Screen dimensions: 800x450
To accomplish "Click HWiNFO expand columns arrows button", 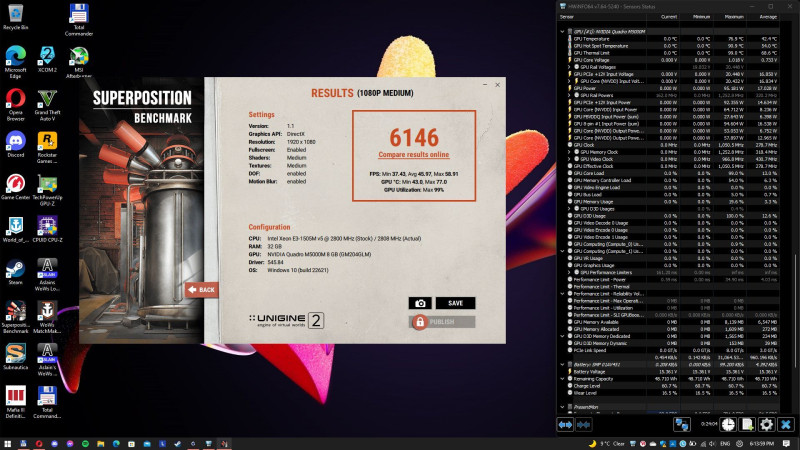I will pyautogui.click(x=565, y=424).
